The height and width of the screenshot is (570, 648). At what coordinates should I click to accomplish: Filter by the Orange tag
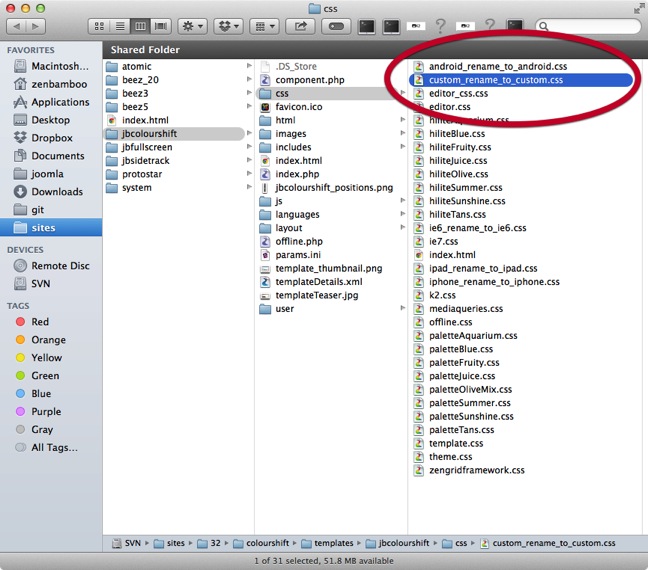[40, 340]
